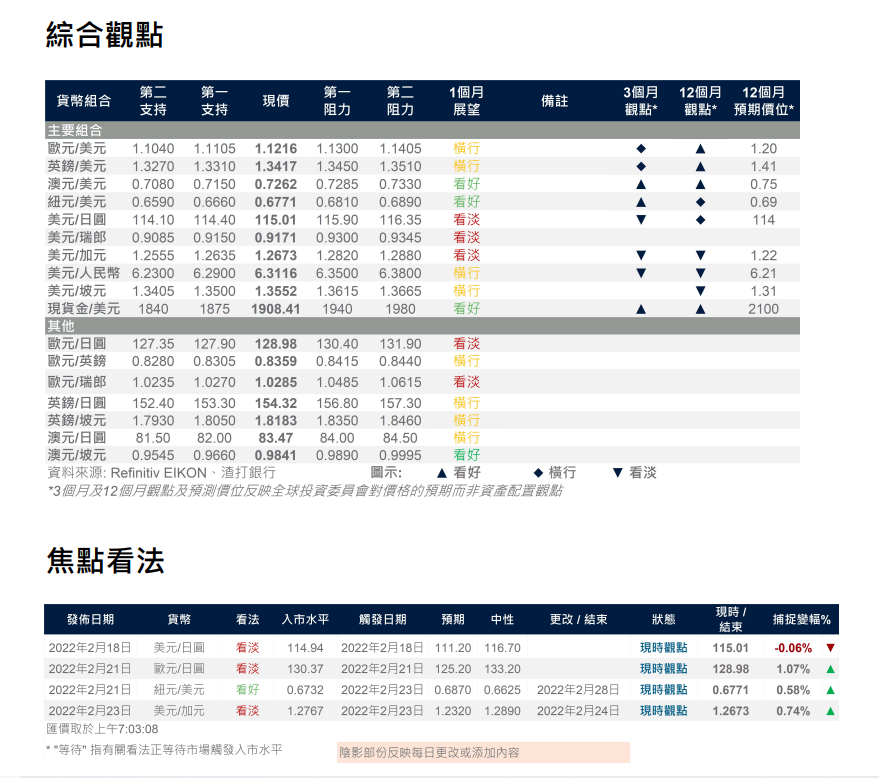Click the 12-month up triangle for 澳元/美元
The image size is (879, 778).
700,184
